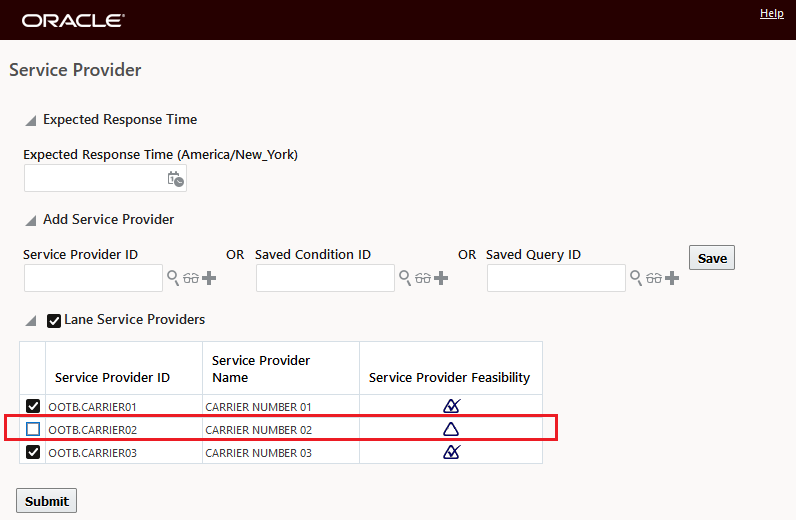Viewport: 796px width, 520px height.
Task: Collapse the Expected Response Time section
Action: (x=31, y=121)
